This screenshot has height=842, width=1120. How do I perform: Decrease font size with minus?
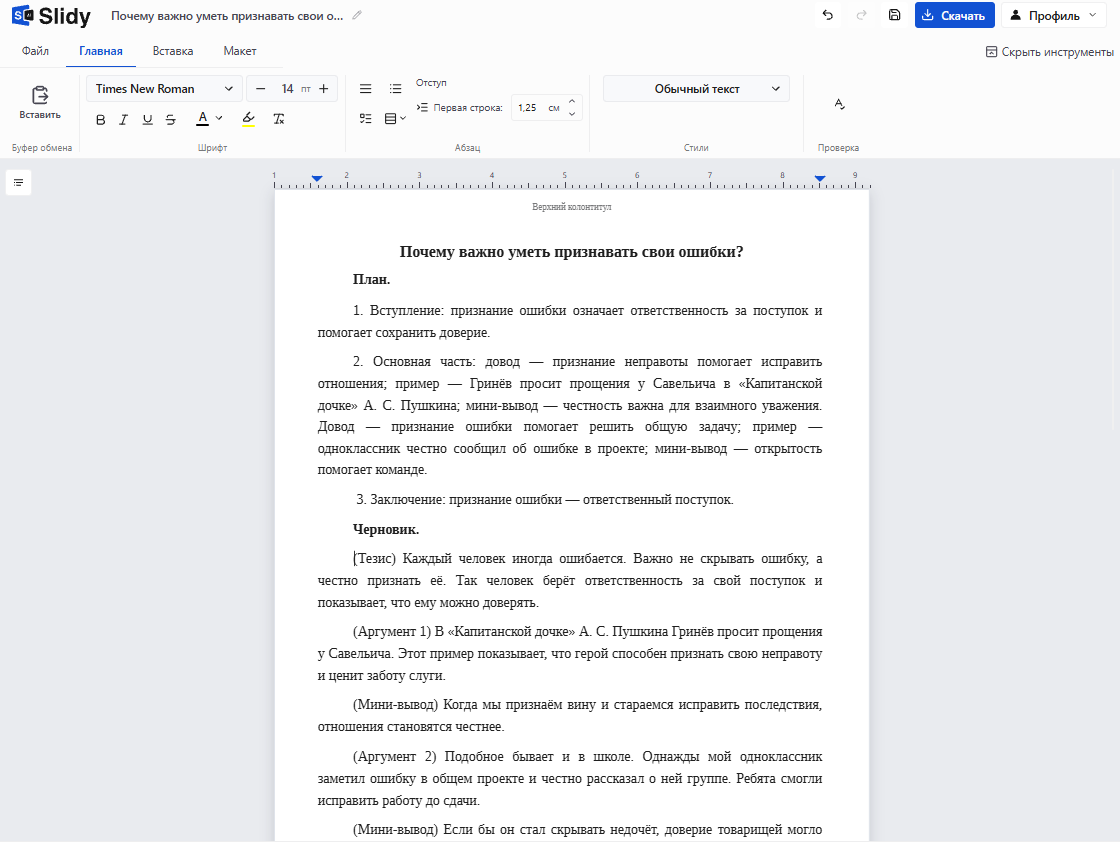261,89
